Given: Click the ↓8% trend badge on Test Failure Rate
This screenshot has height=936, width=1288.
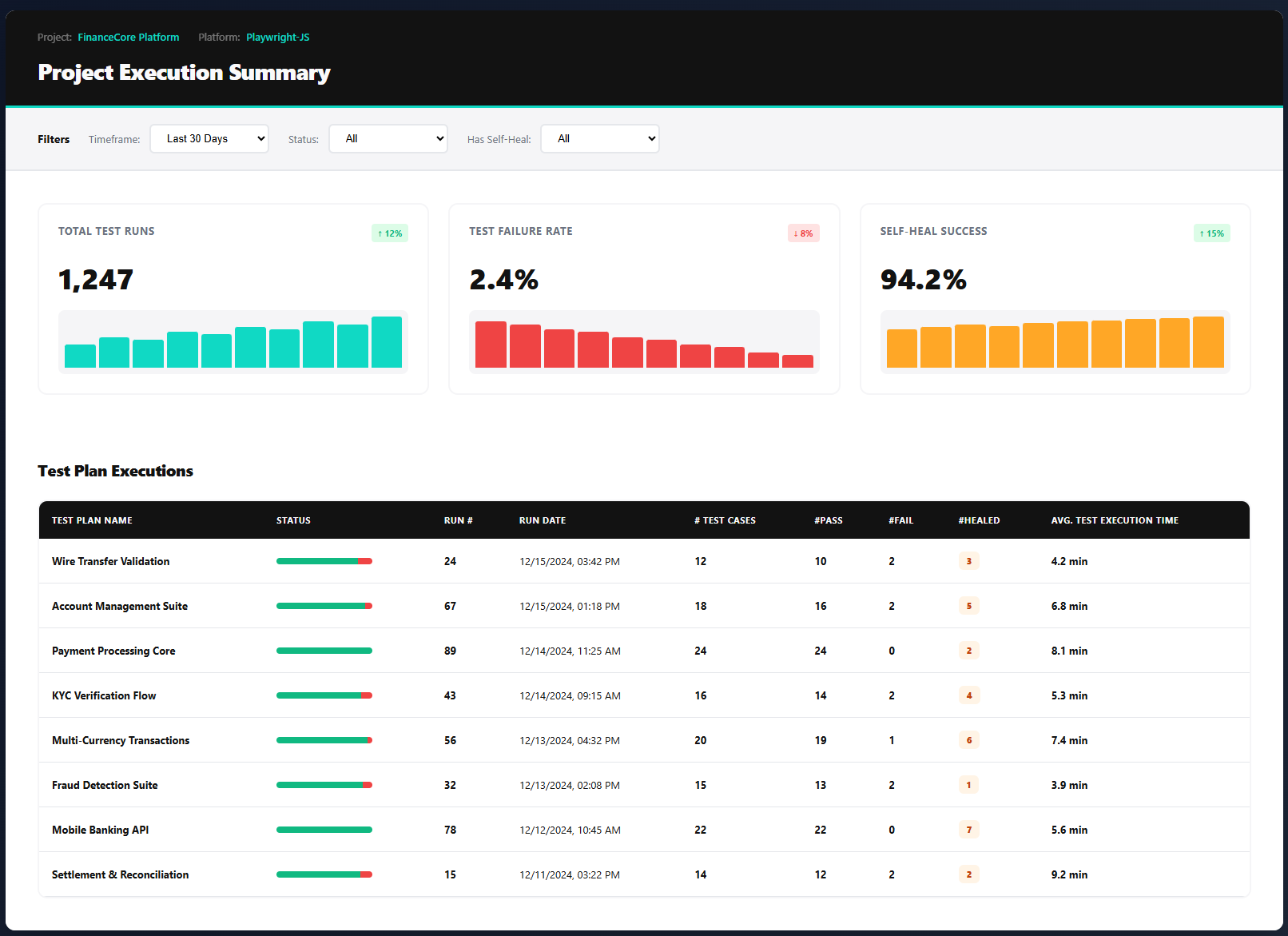Looking at the screenshot, I should (x=802, y=233).
